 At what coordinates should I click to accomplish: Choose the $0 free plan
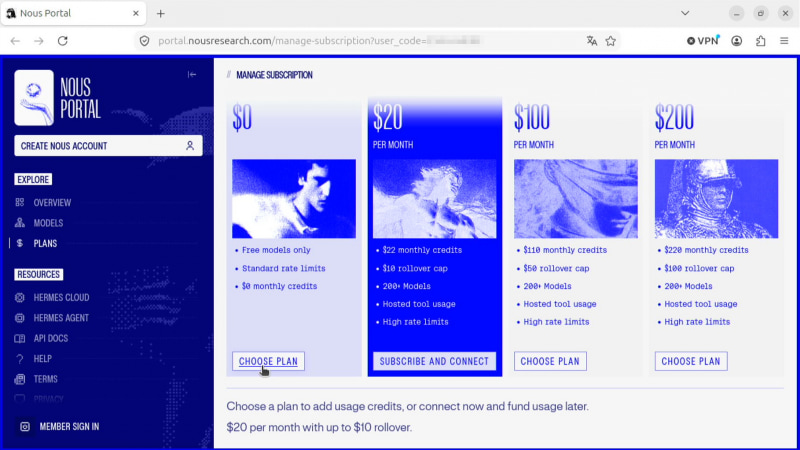(x=268, y=361)
